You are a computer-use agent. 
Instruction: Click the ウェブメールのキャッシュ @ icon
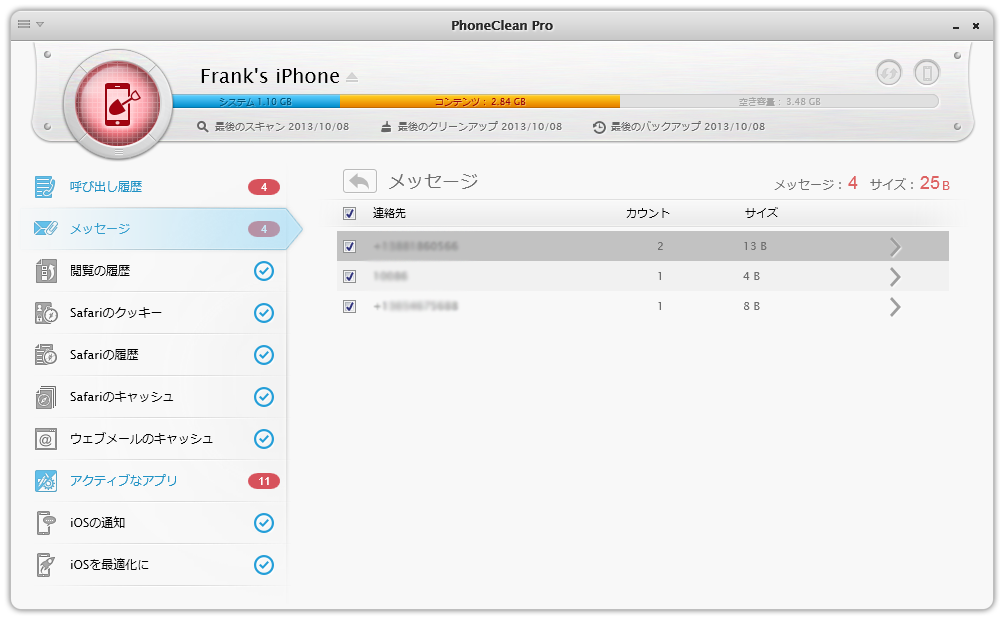click(45, 439)
